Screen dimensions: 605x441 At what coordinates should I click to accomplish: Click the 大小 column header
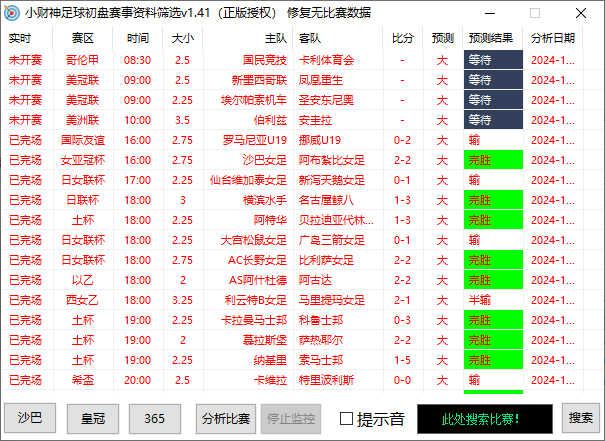point(182,38)
